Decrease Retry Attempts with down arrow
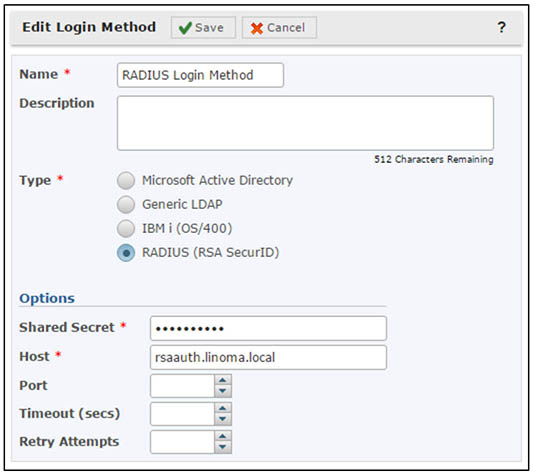Viewport: 533px width, 476px height. coord(223,447)
